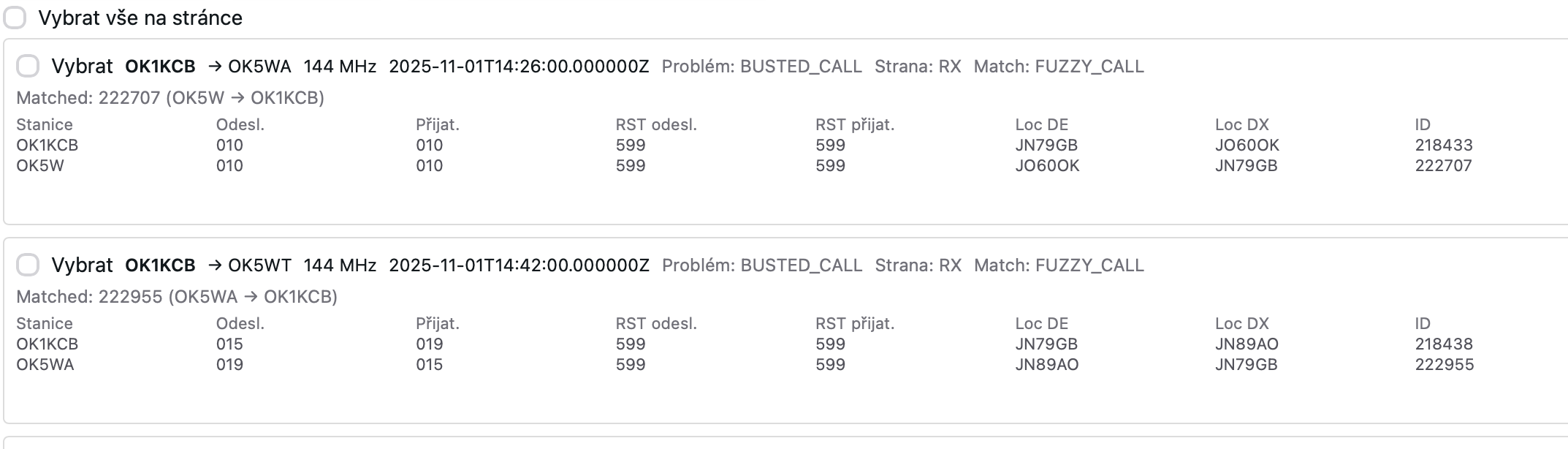Check the "Vybrat vše na stránce" checkbox

click(x=15, y=18)
